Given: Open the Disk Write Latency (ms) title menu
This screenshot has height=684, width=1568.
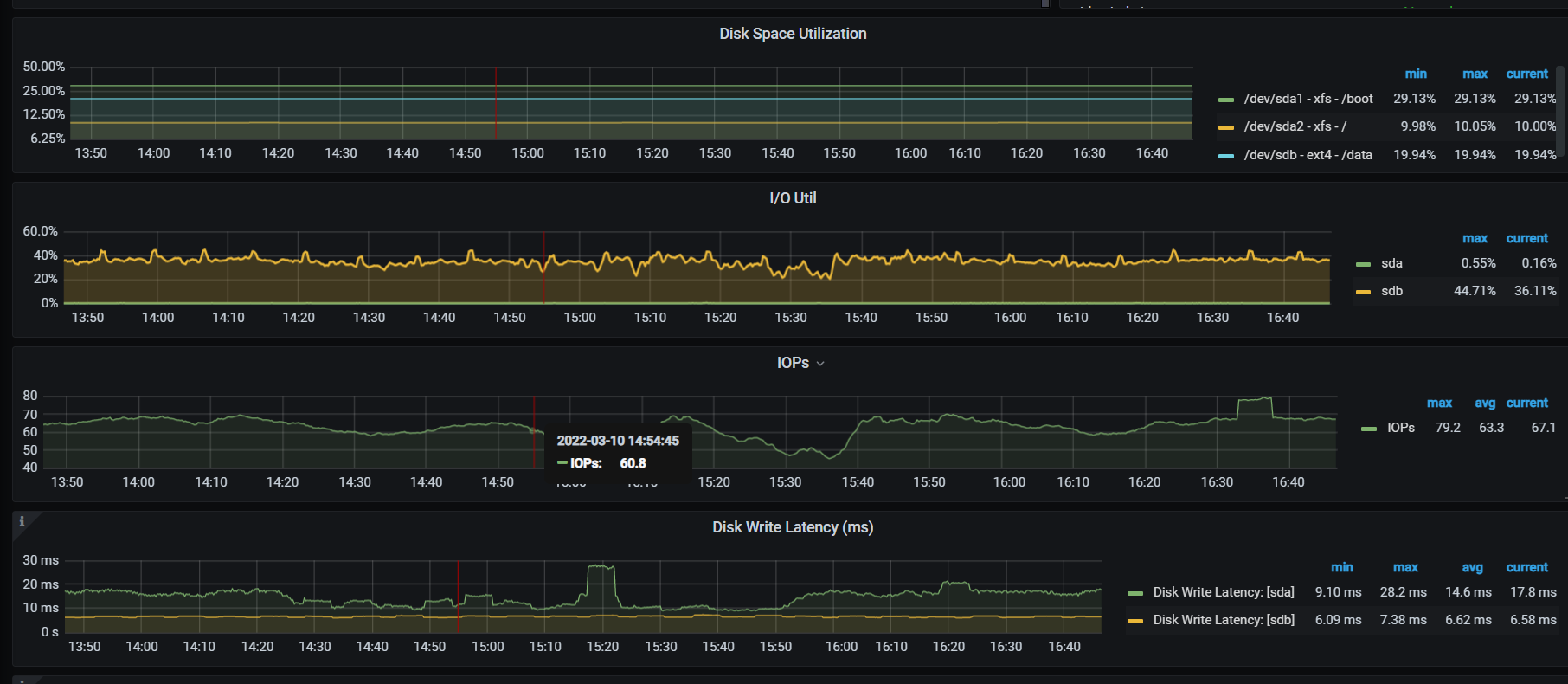Looking at the screenshot, I should [792, 527].
